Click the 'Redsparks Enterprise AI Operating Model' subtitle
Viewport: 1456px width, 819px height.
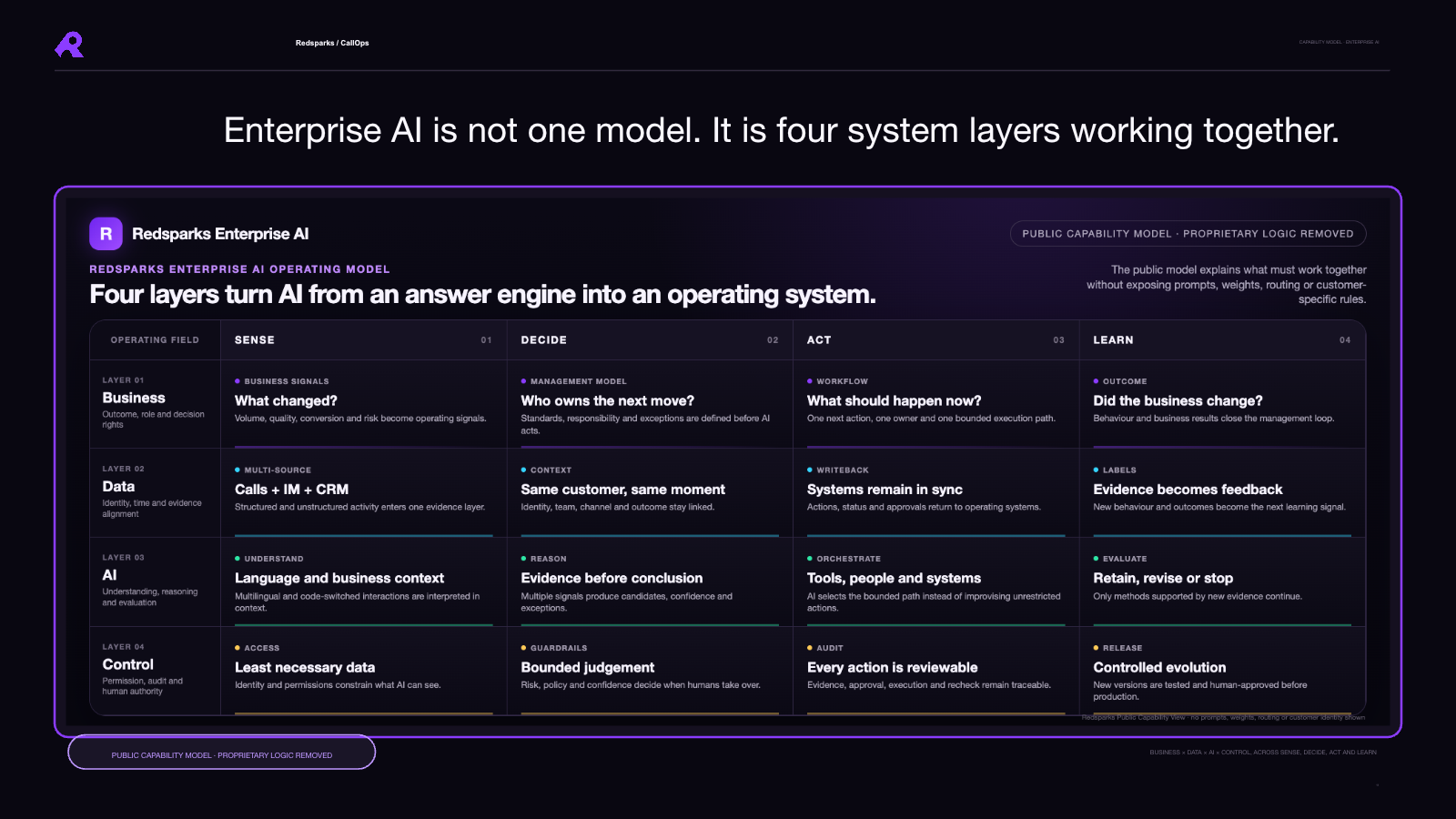pos(239,269)
